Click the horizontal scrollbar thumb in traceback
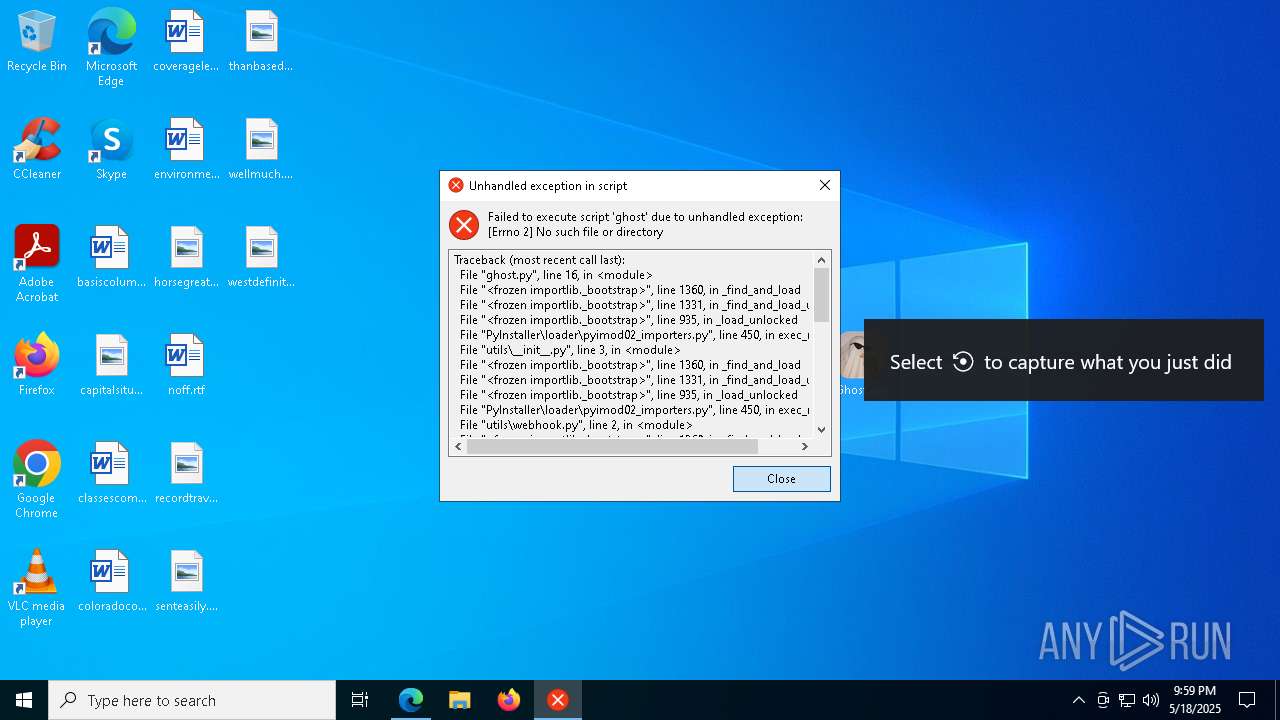The height and width of the screenshot is (720, 1280). (612, 446)
